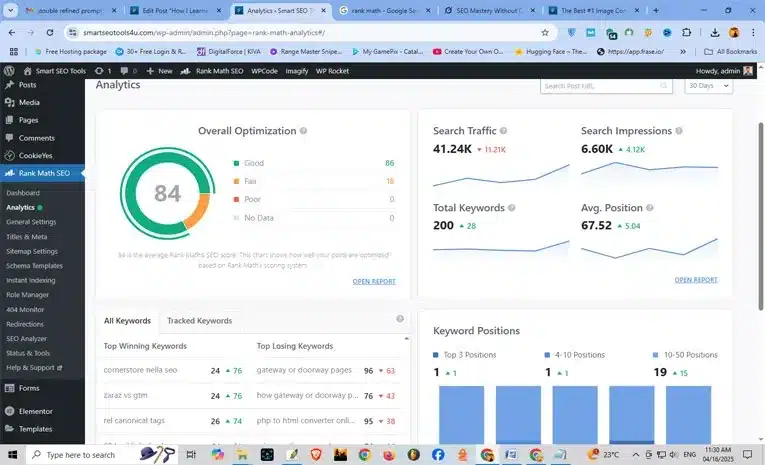Open Rank Math SEO admin bar menu
765x465 pixels.
pos(212,71)
